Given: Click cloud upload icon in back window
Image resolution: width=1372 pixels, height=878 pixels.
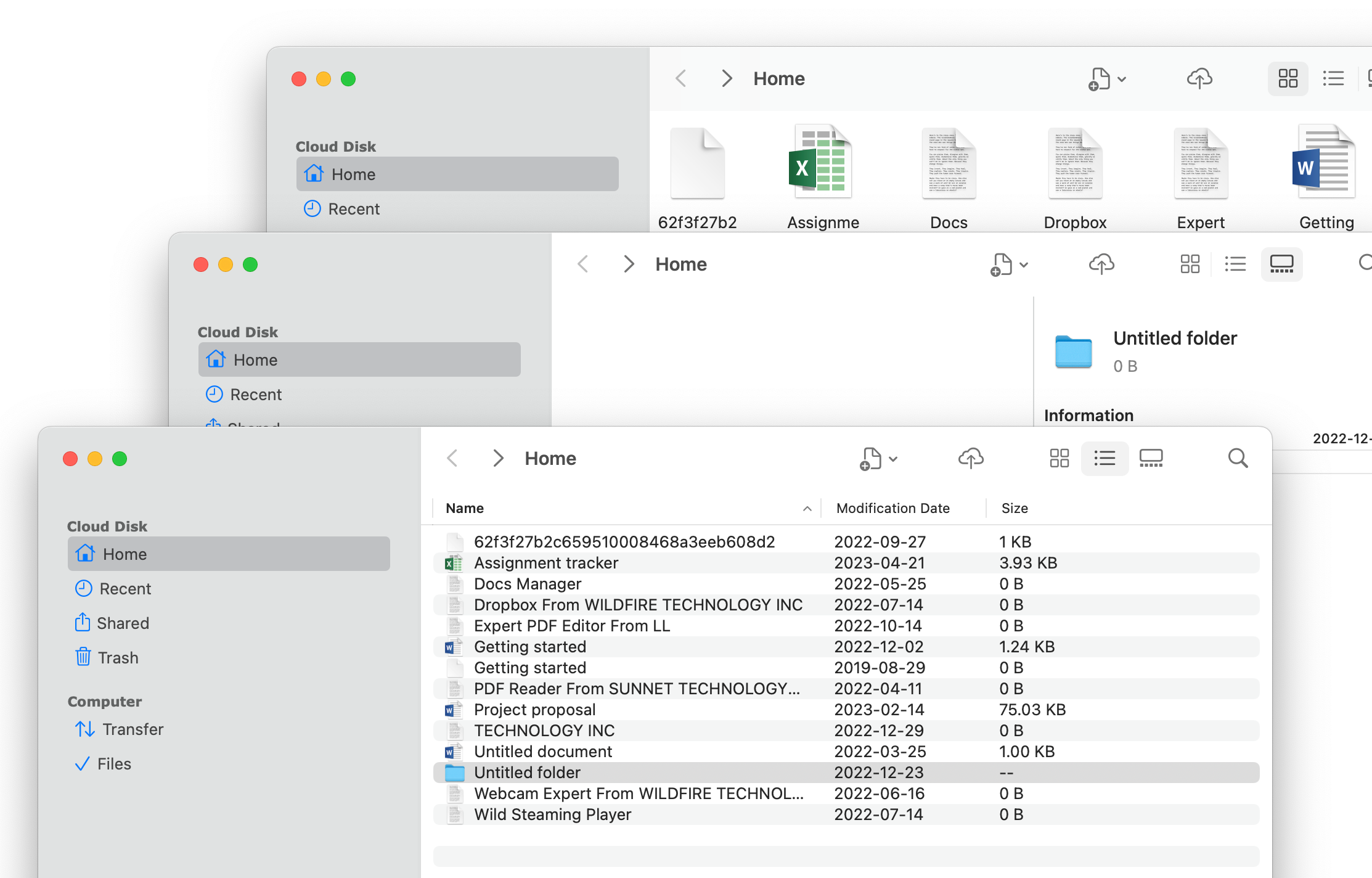Looking at the screenshot, I should pos(1199,78).
